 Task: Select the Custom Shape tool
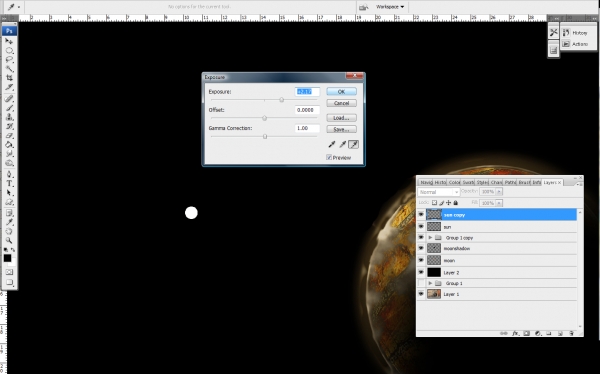pos(9,202)
